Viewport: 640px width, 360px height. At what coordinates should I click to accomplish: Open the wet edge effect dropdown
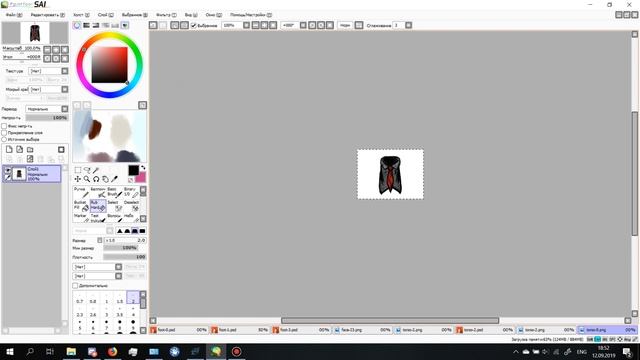coord(65,89)
